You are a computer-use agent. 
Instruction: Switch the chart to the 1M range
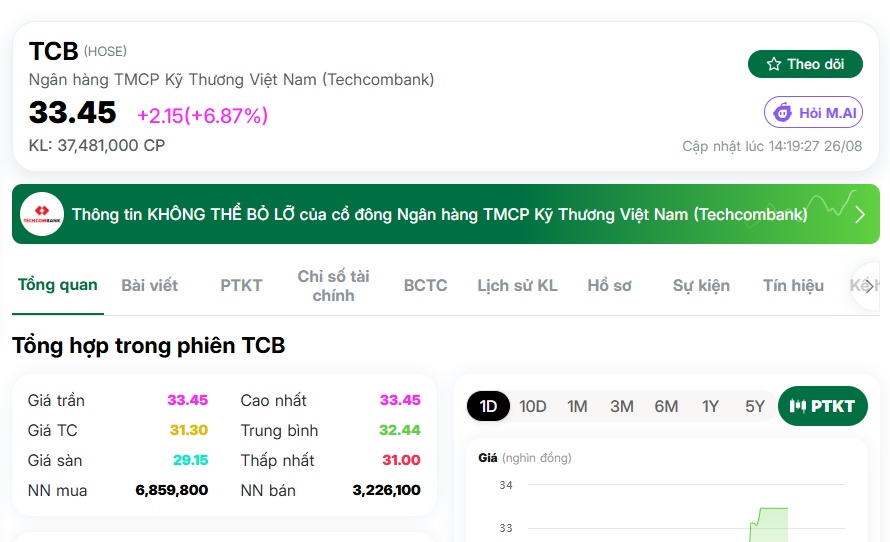(577, 406)
